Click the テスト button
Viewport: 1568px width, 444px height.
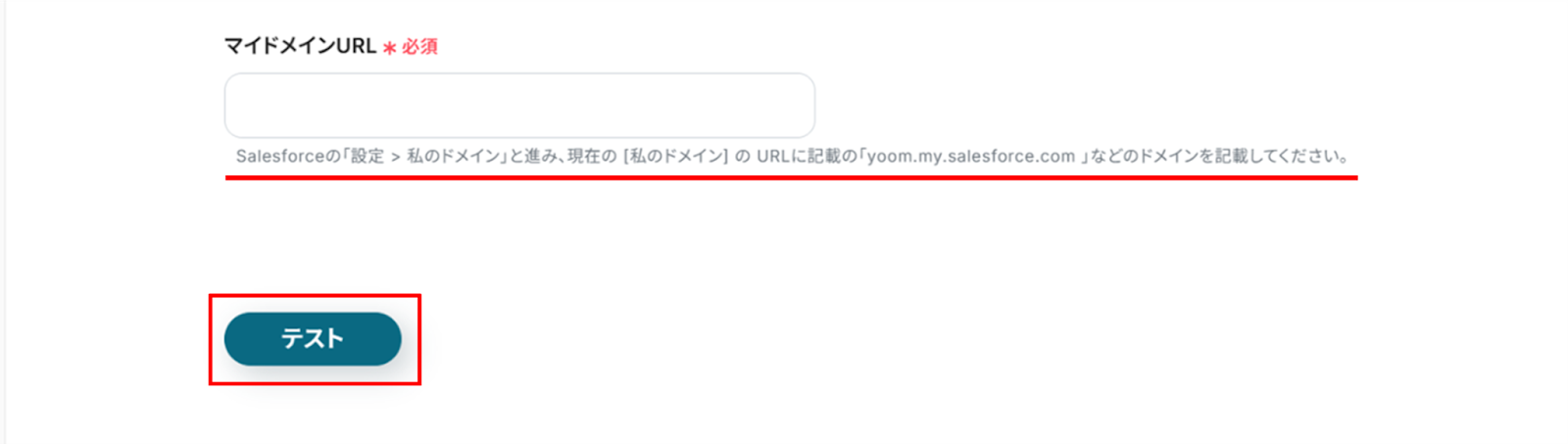tap(313, 339)
